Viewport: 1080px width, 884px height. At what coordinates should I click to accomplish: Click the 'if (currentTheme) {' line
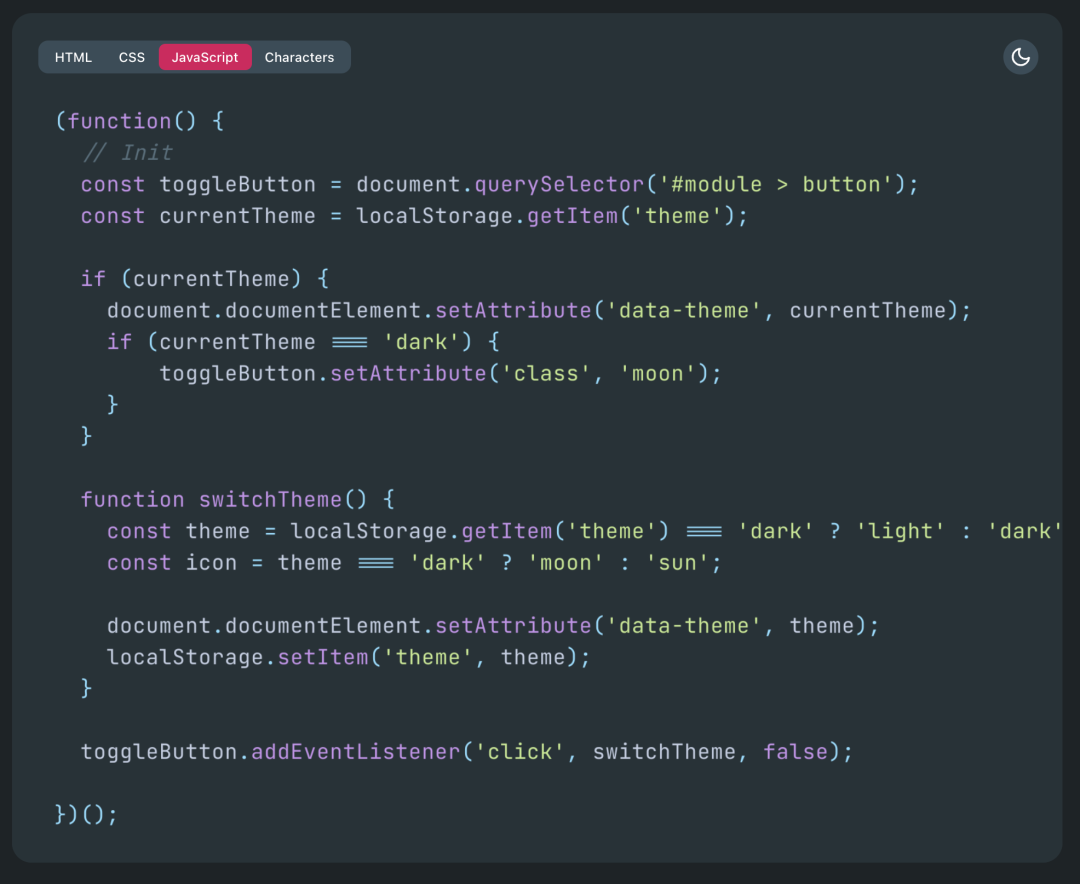(x=205, y=279)
